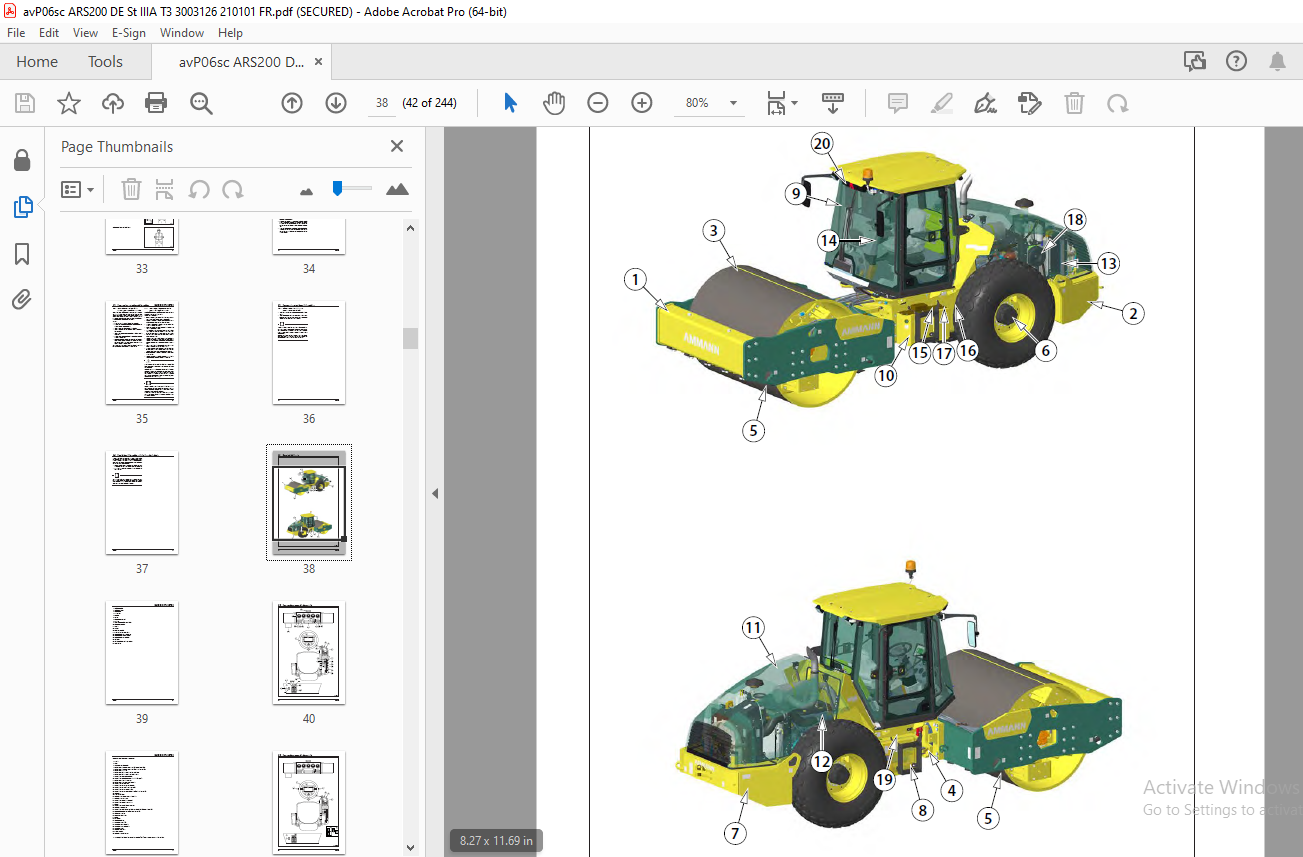The height and width of the screenshot is (857, 1303).
Task: Select the avP06sc ARS200 document tab
Action: [241, 61]
